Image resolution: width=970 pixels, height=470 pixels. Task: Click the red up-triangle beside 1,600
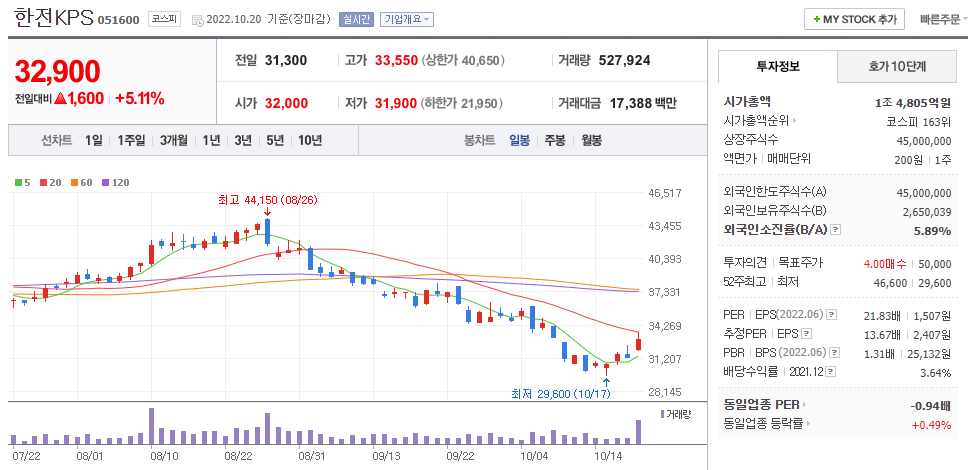(60, 98)
